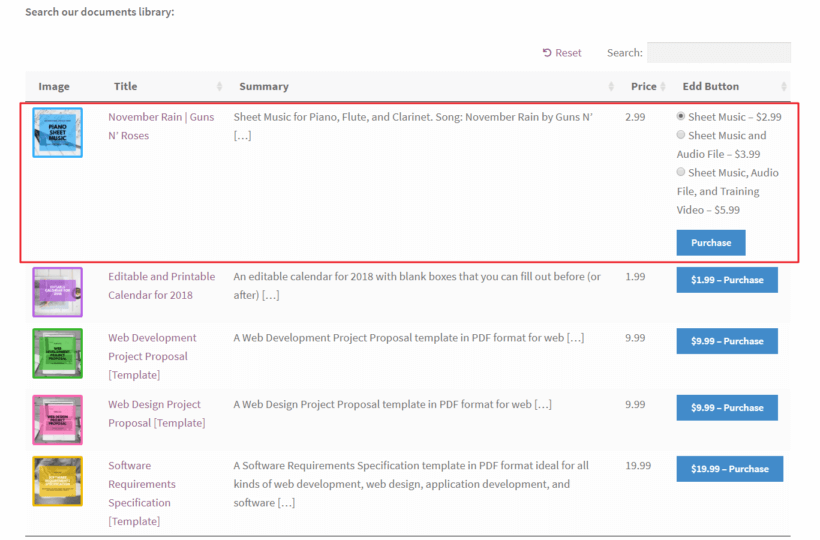
Task: Click the Summary column header text
Action: pyautogui.click(x=264, y=87)
